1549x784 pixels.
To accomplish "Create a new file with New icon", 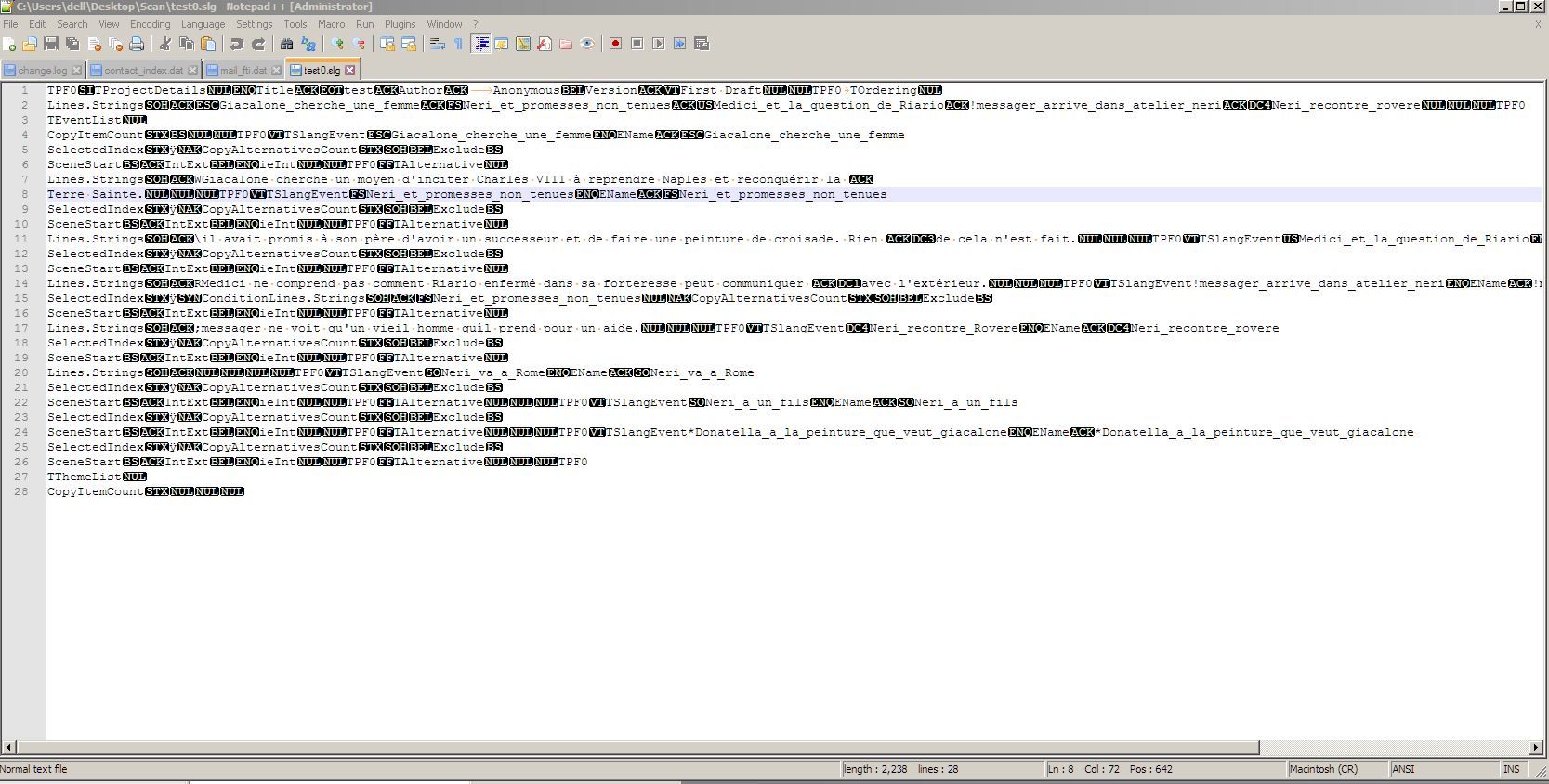I will [x=9, y=44].
